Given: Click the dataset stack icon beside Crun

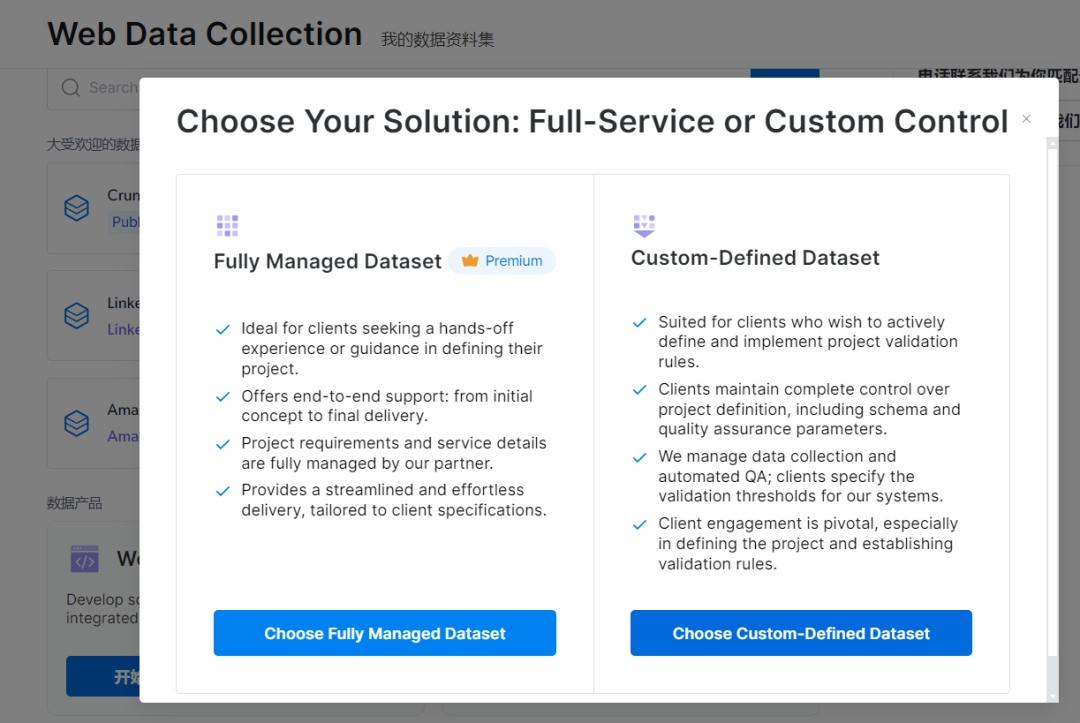Looking at the screenshot, I should click(76, 207).
